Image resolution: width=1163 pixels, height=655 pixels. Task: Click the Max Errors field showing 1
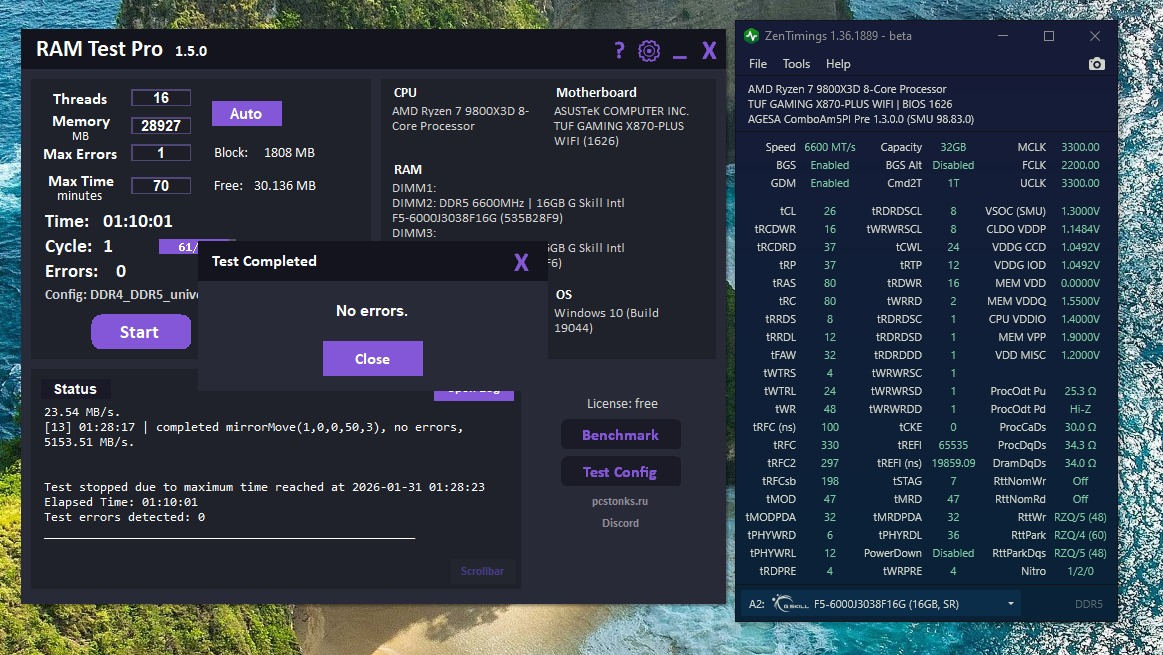tap(161, 153)
